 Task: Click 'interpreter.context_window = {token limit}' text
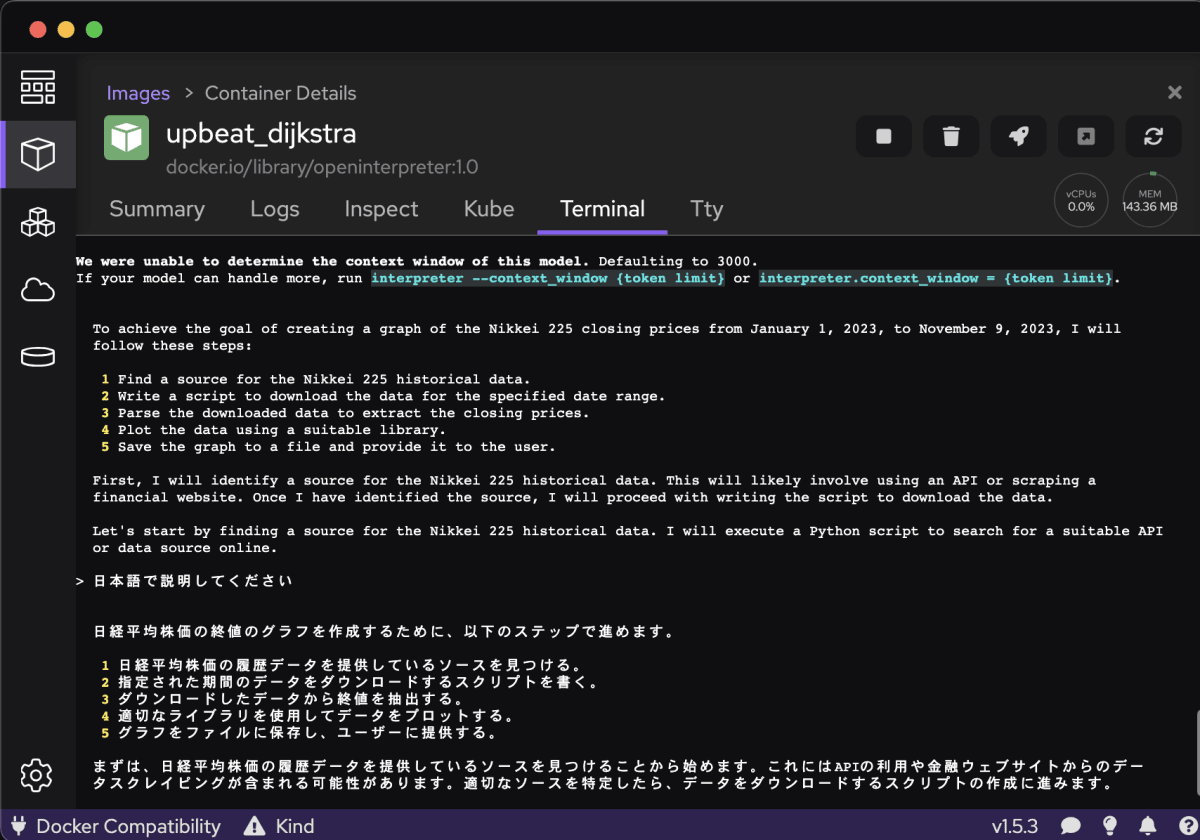click(935, 278)
